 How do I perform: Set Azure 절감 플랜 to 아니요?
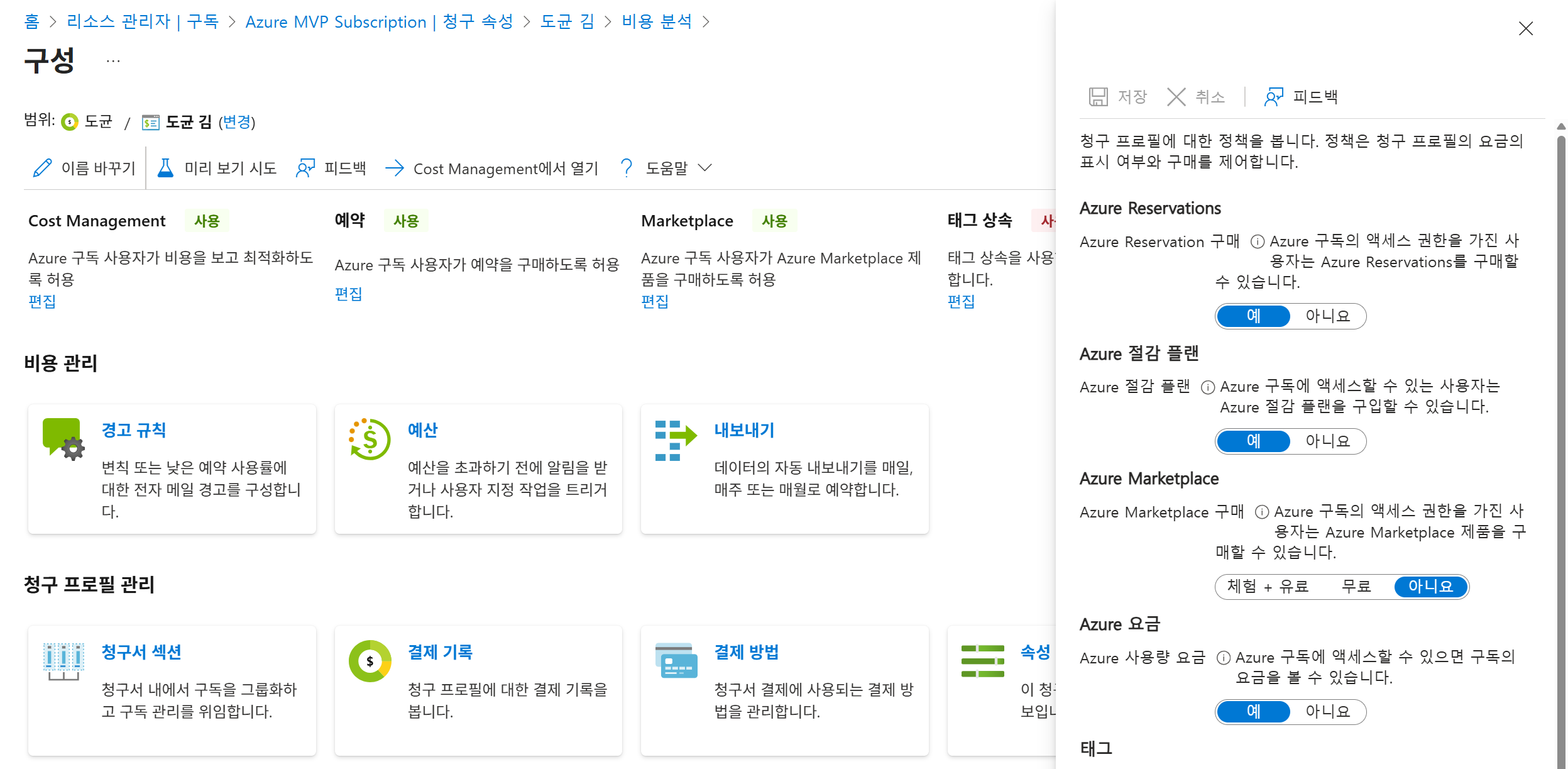(1327, 441)
